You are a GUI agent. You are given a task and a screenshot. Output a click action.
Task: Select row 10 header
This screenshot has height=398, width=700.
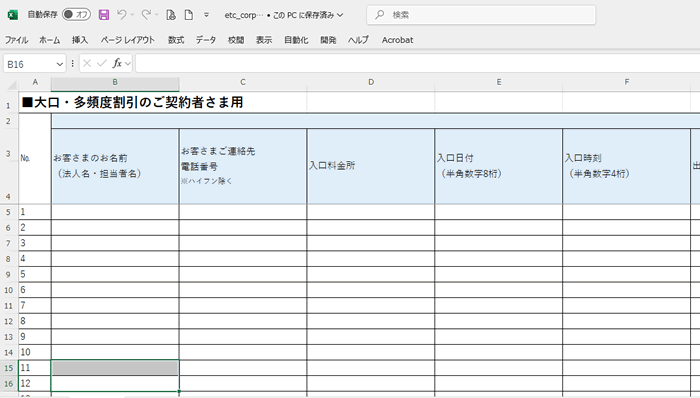[x=8, y=290]
